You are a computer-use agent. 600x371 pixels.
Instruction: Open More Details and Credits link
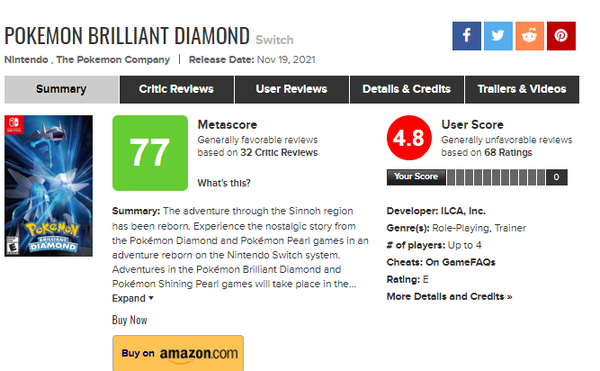(449, 296)
